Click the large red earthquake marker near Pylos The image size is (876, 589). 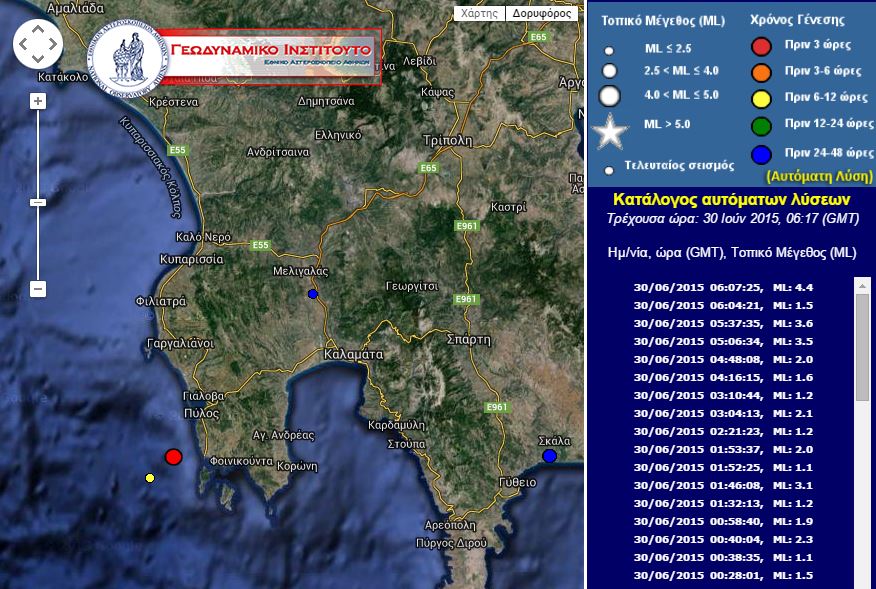point(173,457)
